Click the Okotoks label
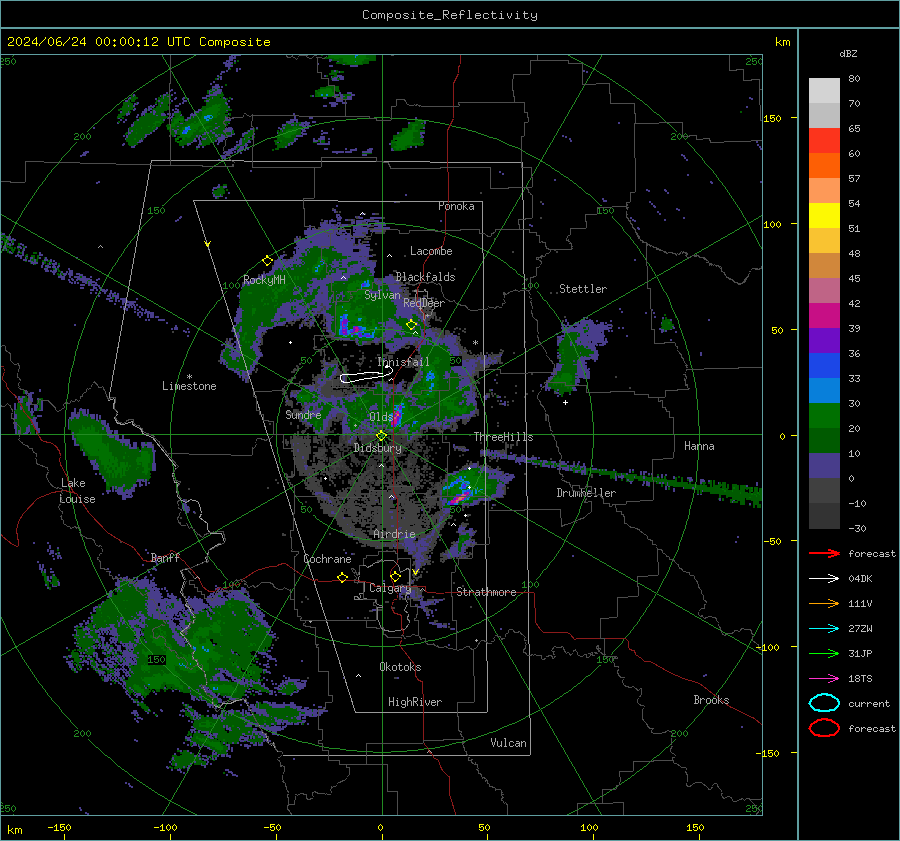Viewport: 900px width, 841px height. click(400, 666)
